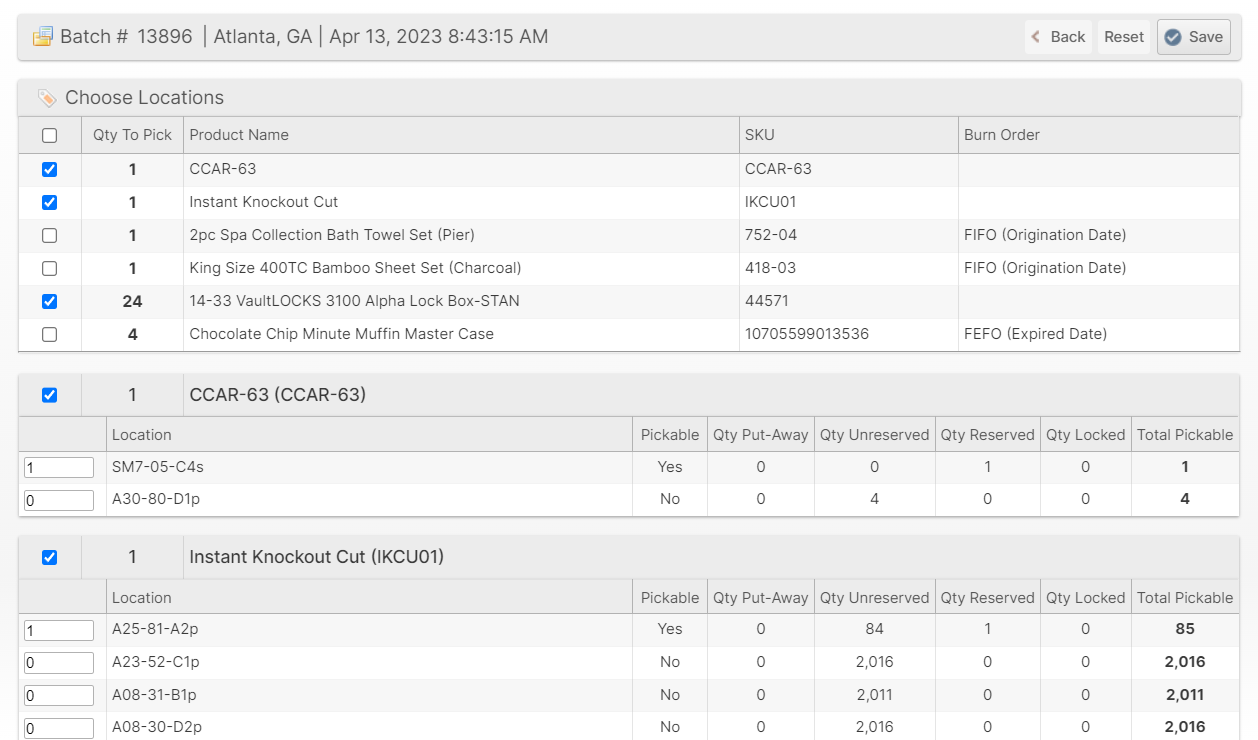Click the Burn Order column header
The height and width of the screenshot is (740, 1258).
pyautogui.click(x=1001, y=135)
